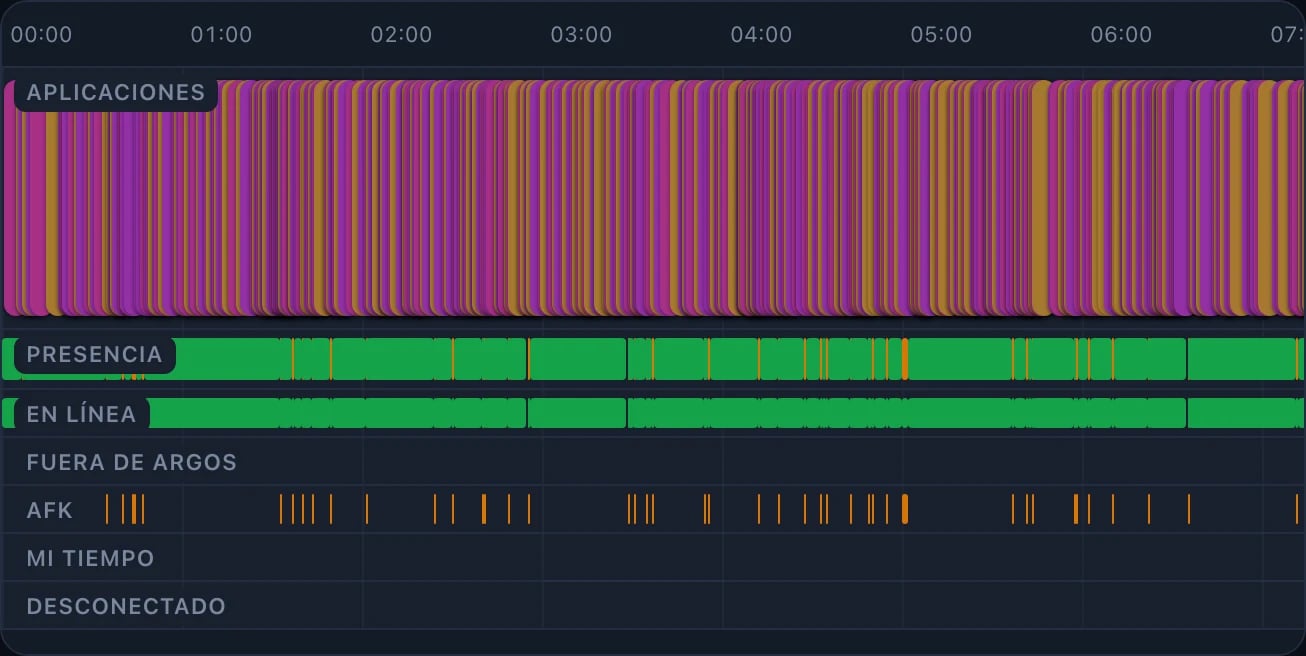
Task: Click the PRESENCIA track label
Action: (94, 355)
